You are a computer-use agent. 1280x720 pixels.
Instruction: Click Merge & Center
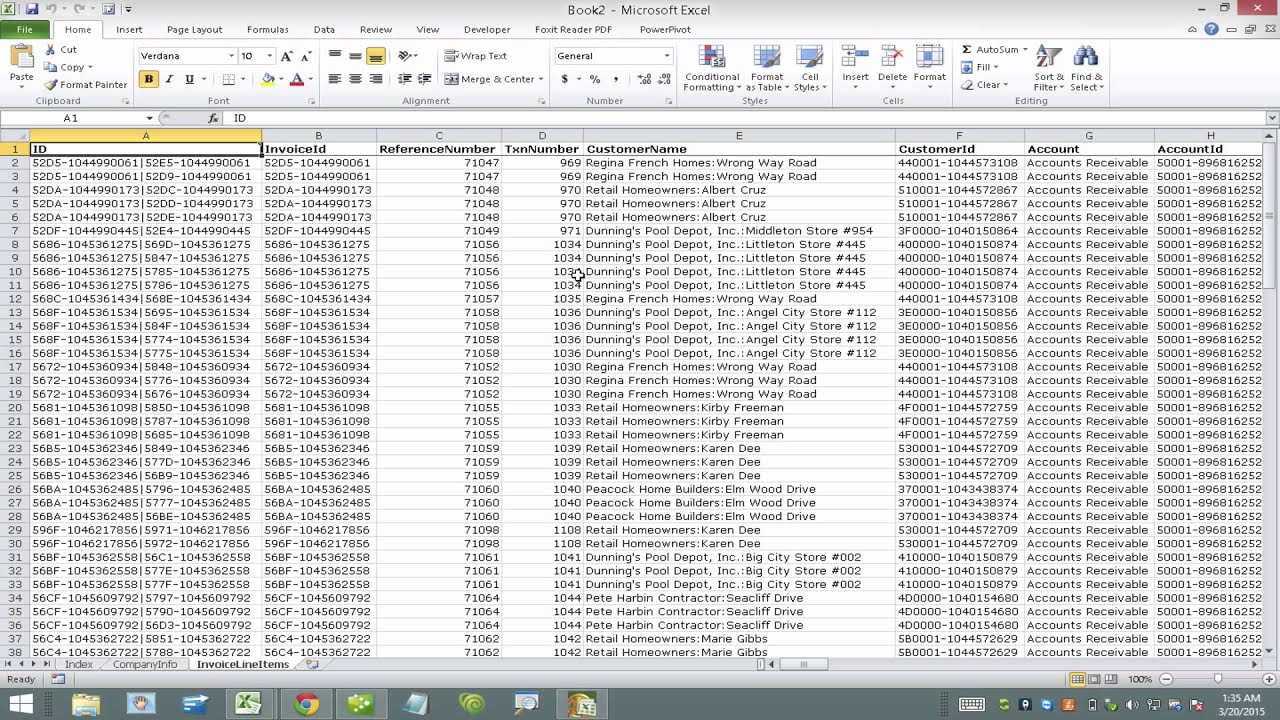coord(489,79)
